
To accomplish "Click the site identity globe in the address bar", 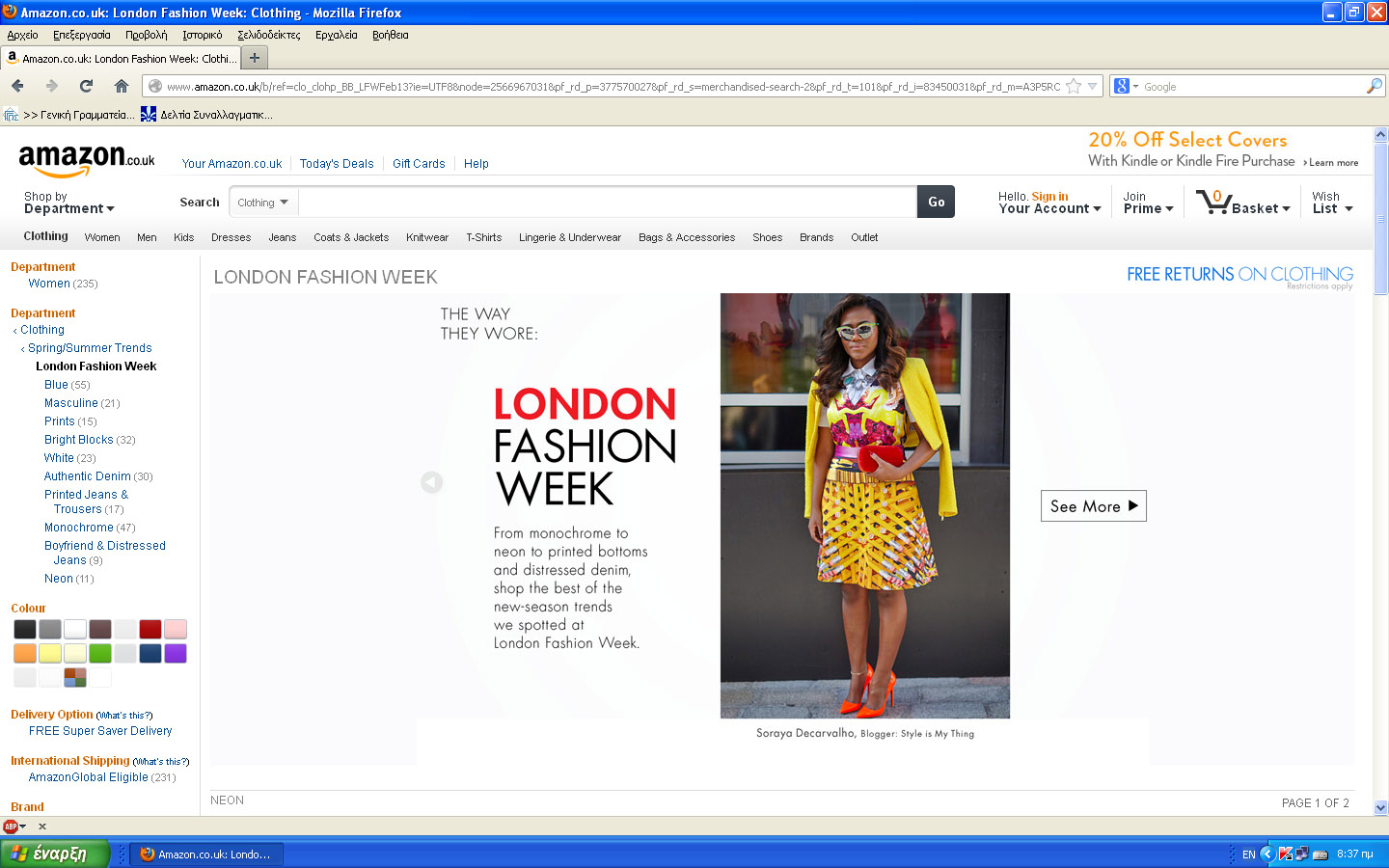I will tap(154, 87).
